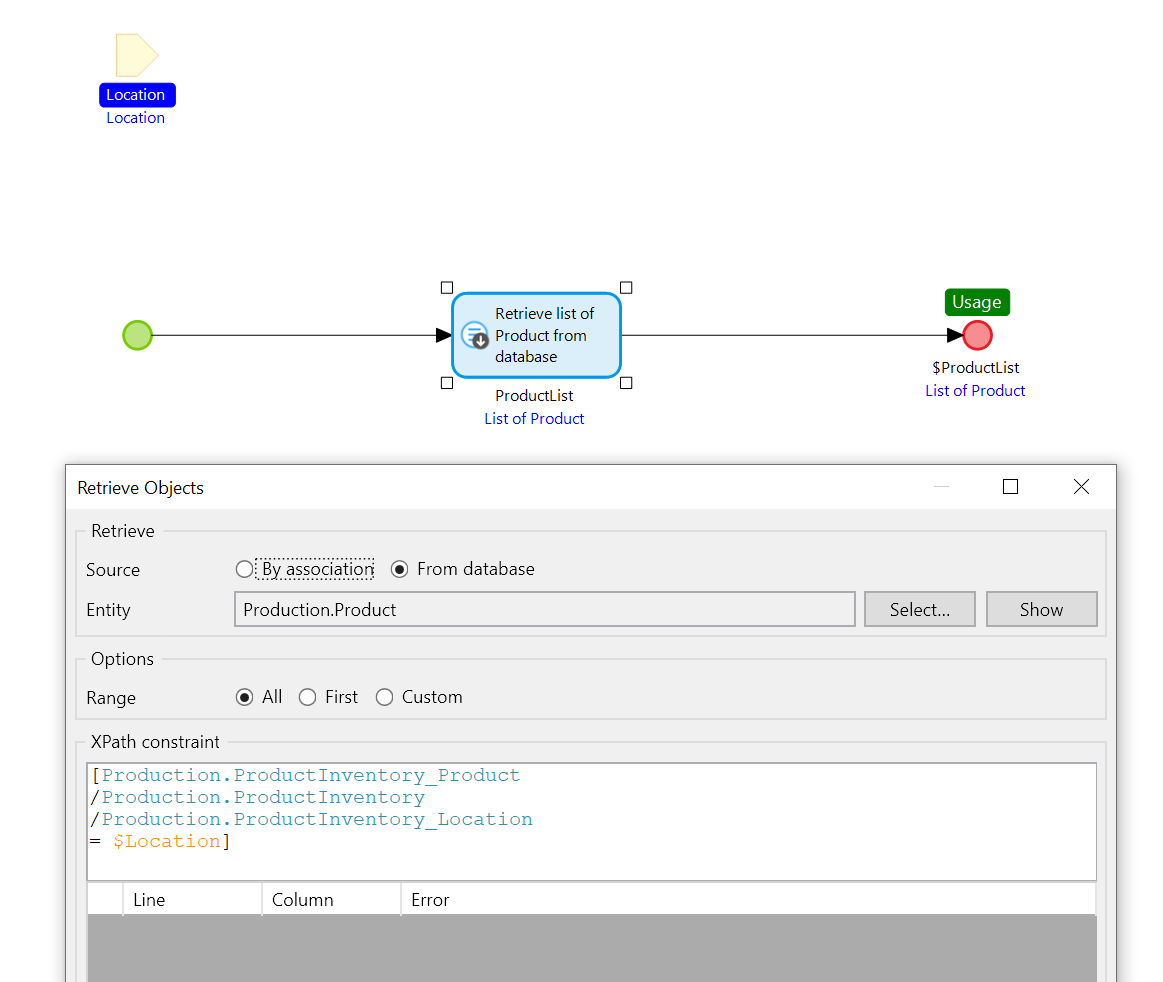Click the Column column header
Screen dimensions: 1163x982
[x=331, y=900]
